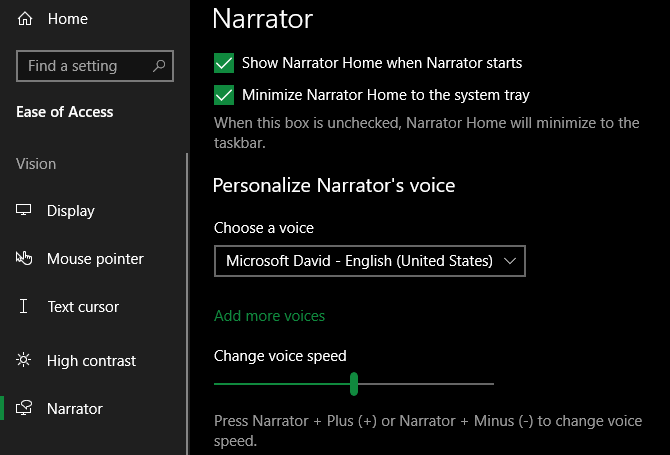Open the Choose a voice dropdown
The image size is (670, 455).
pyautogui.click(x=370, y=261)
